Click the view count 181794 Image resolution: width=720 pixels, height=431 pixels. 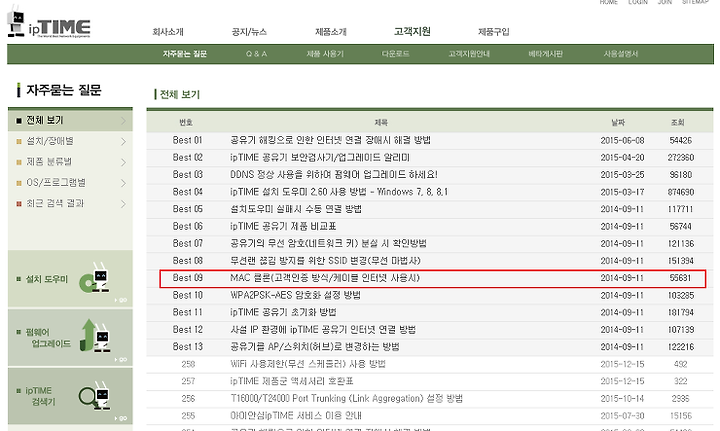(x=681, y=312)
